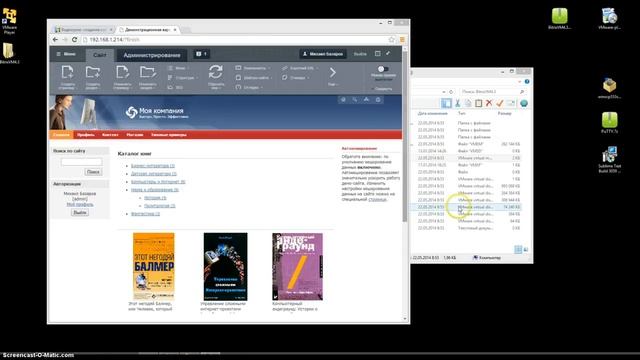Viewport: 640px width, 360px height.
Task: Open Профиль in red site menu
Action: (86, 135)
